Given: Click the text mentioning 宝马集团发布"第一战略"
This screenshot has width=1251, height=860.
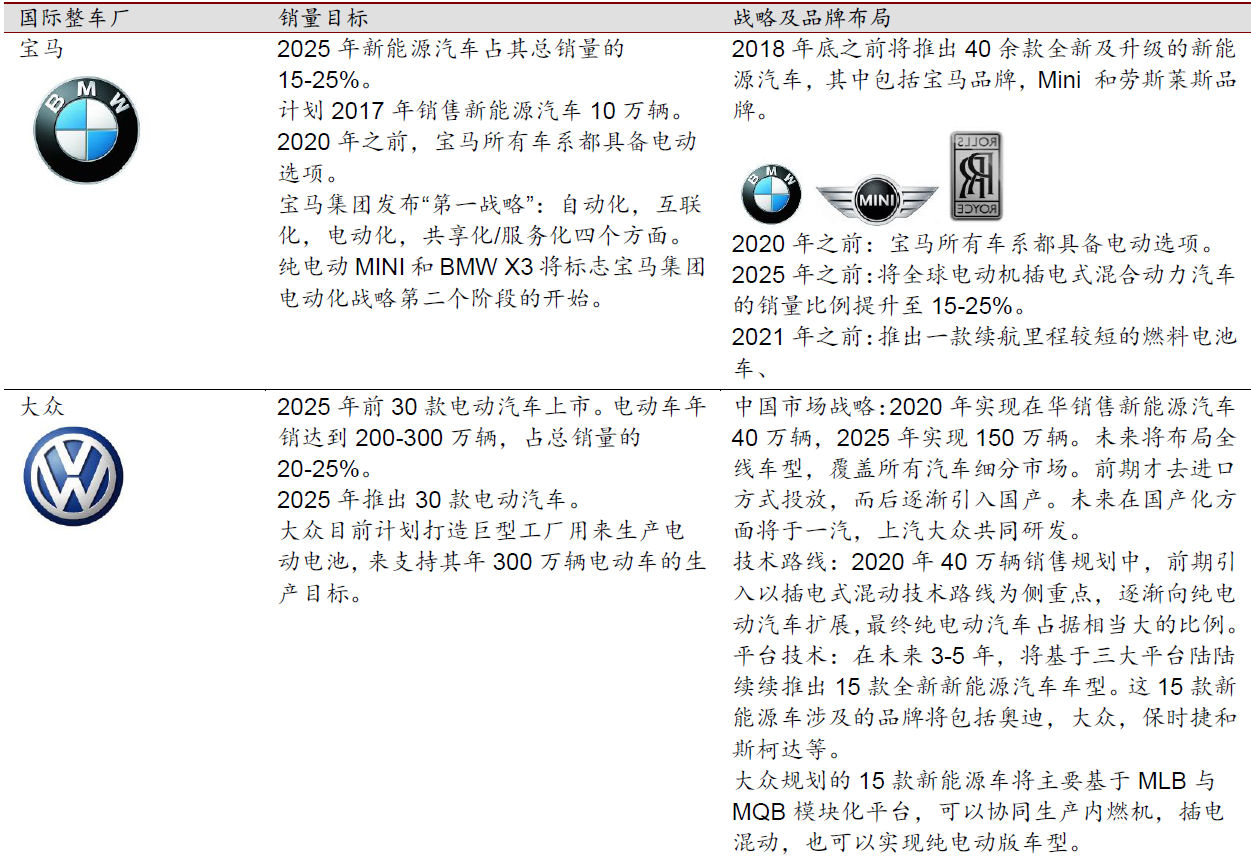Looking at the screenshot, I should click(x=490, y=205).
